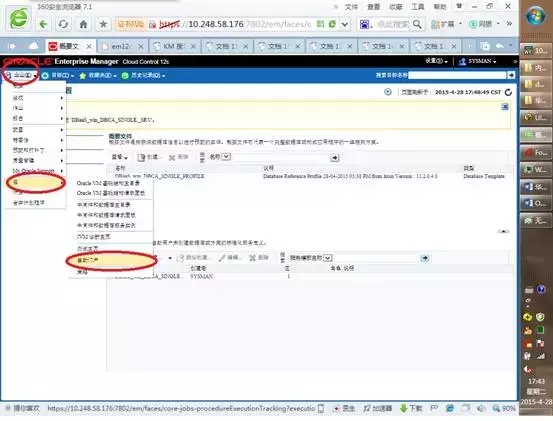553x421 pixels.
Task: Open the 设置 Setup dropdown
Action: pos(436,61)
